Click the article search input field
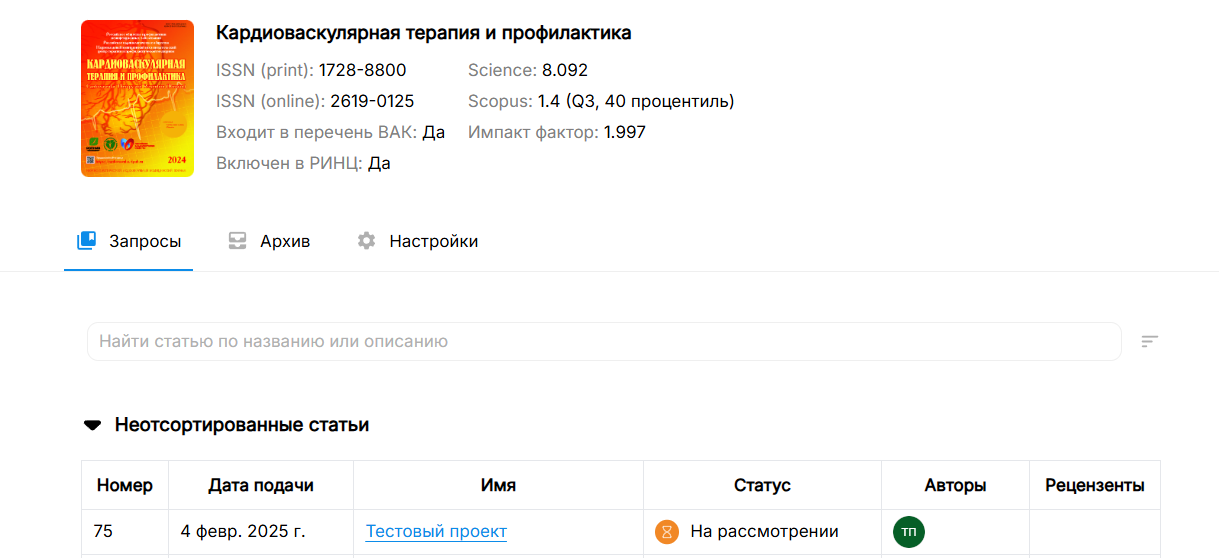This screenshot has width=1219, height=558. point(604,341)
